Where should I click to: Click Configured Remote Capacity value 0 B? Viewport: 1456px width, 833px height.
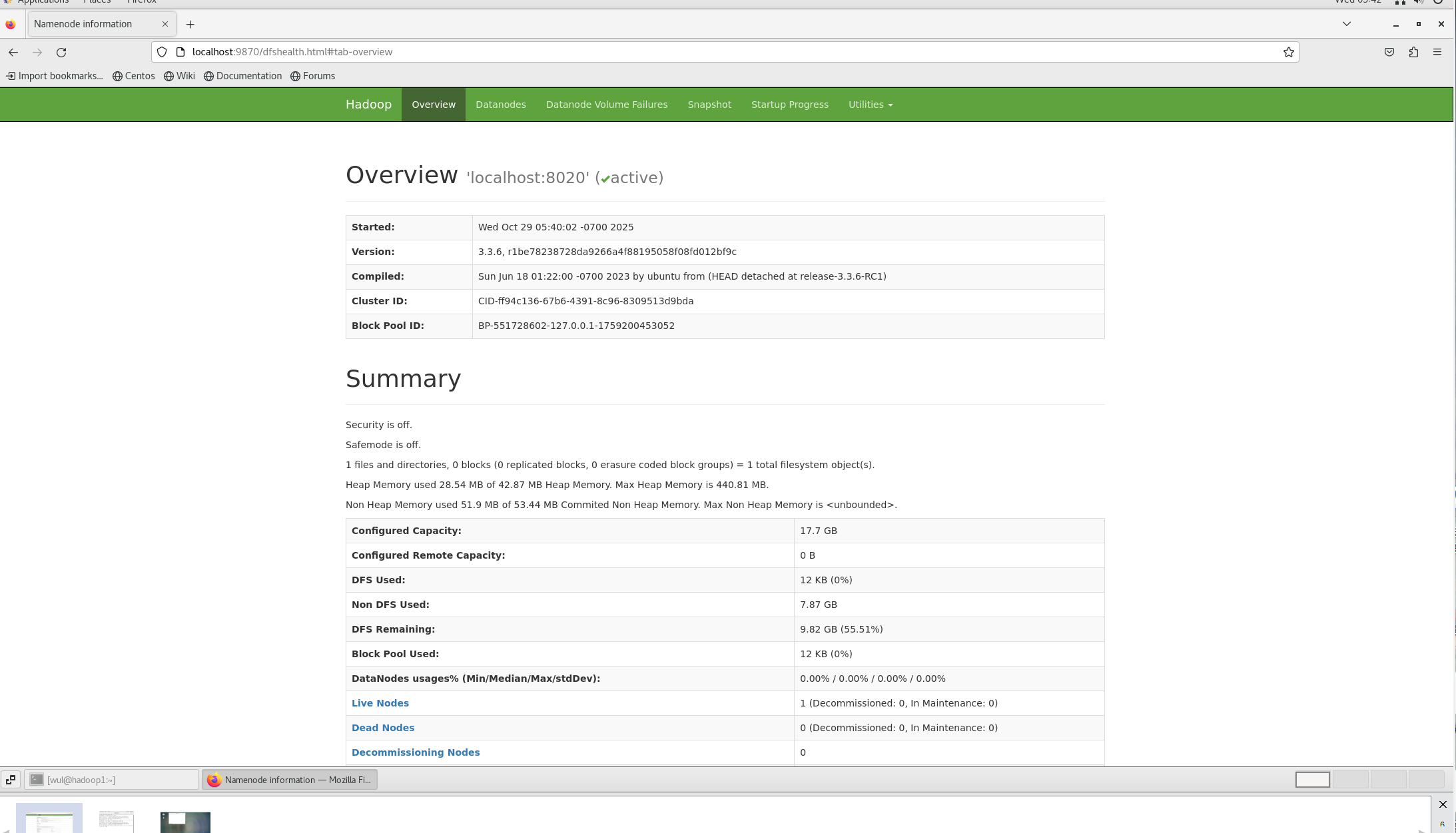click(807, 555)
